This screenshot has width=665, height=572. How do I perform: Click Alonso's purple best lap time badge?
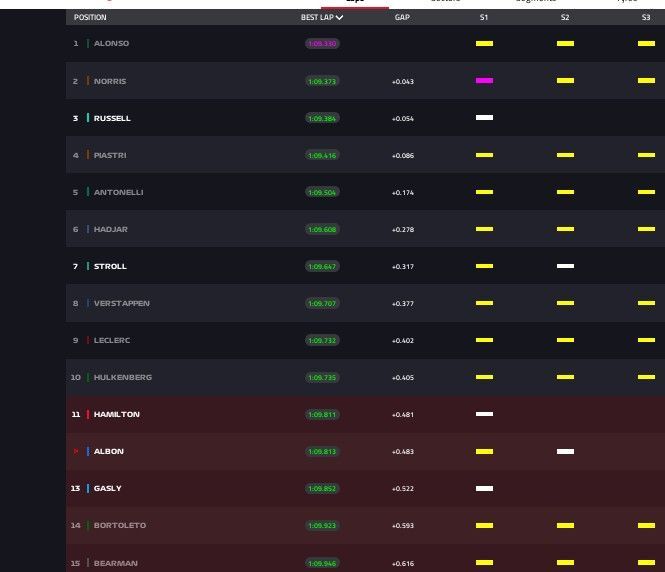(x=322, y=44)
